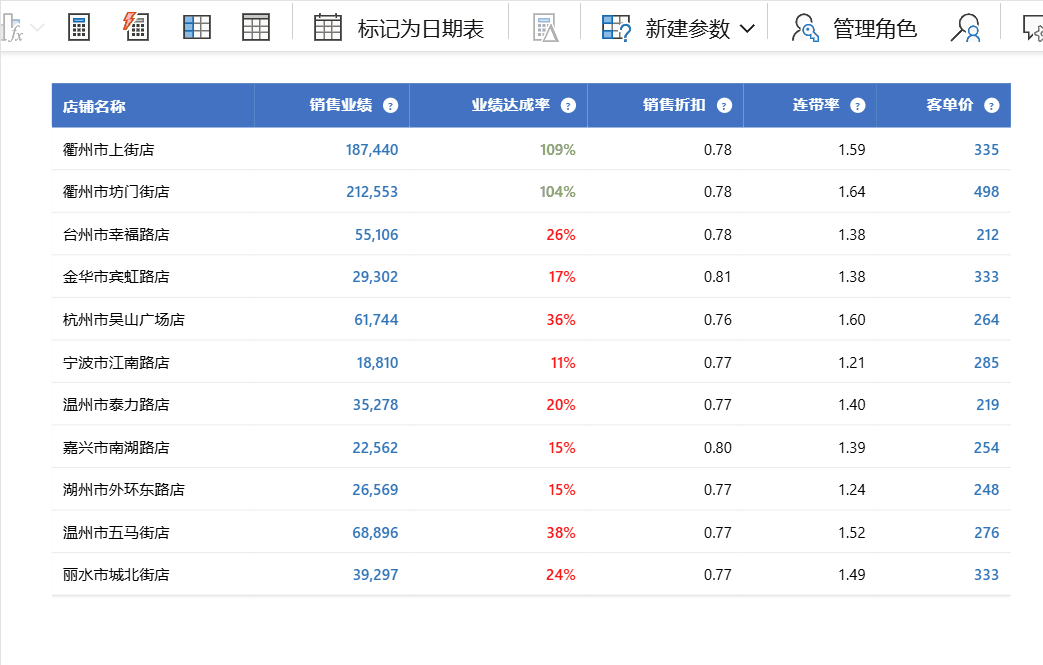Click the New Column table icon
The image size is (1043, 665).
(197, 27)
